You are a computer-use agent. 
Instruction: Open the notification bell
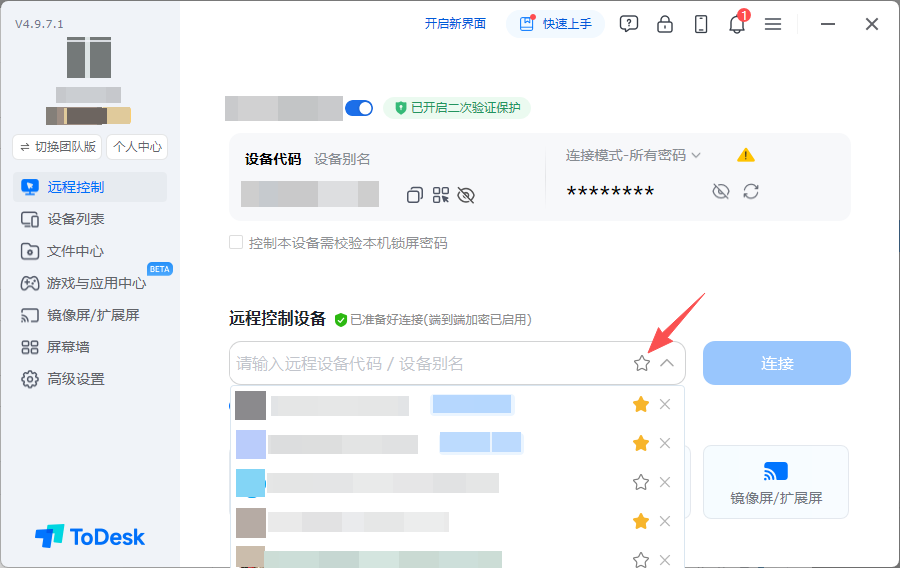coord(736,24)
